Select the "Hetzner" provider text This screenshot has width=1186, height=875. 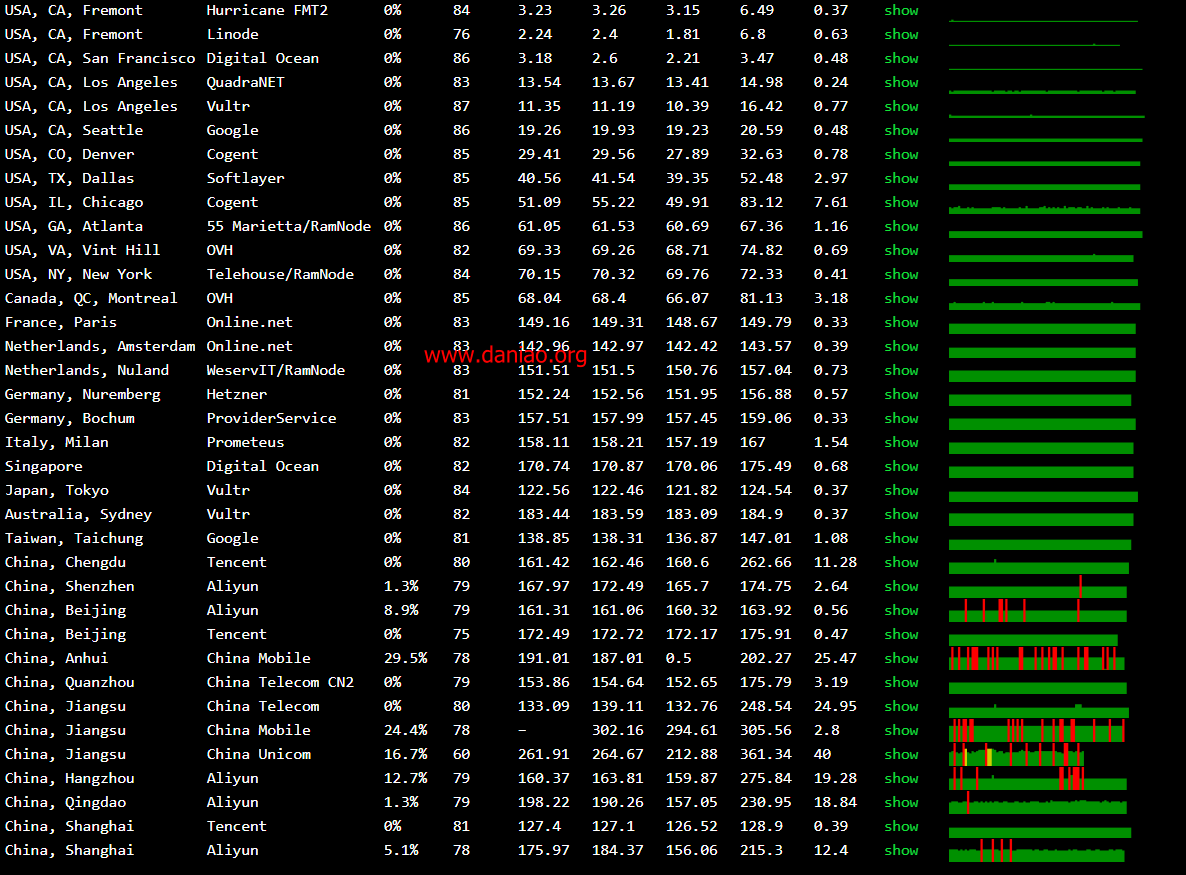(x=237, y=395)
